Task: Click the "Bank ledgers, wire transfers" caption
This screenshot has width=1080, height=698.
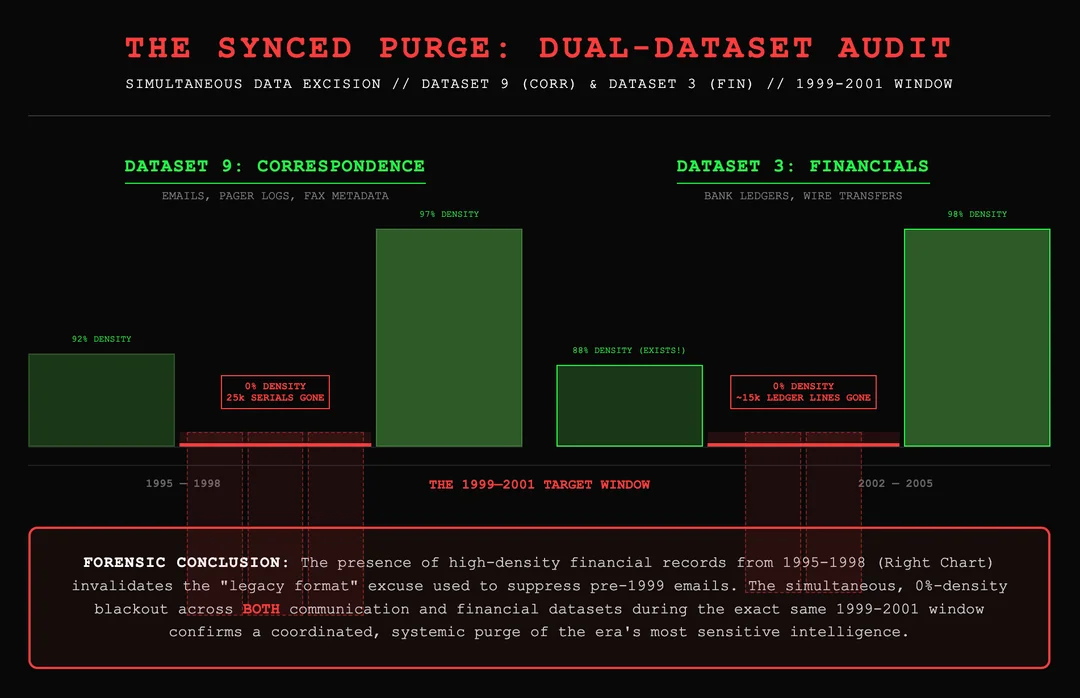Action: (803, 196)
